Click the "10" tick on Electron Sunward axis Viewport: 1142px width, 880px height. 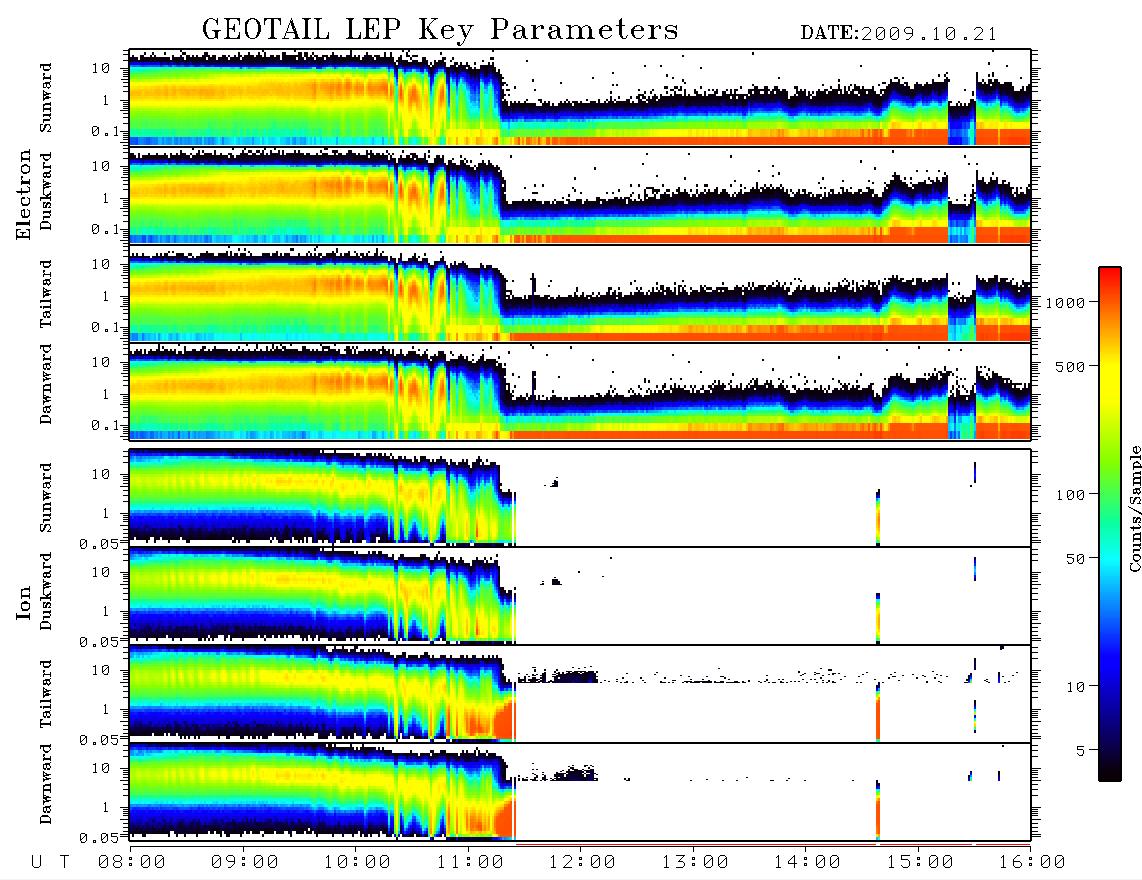(x=101, y=68)
